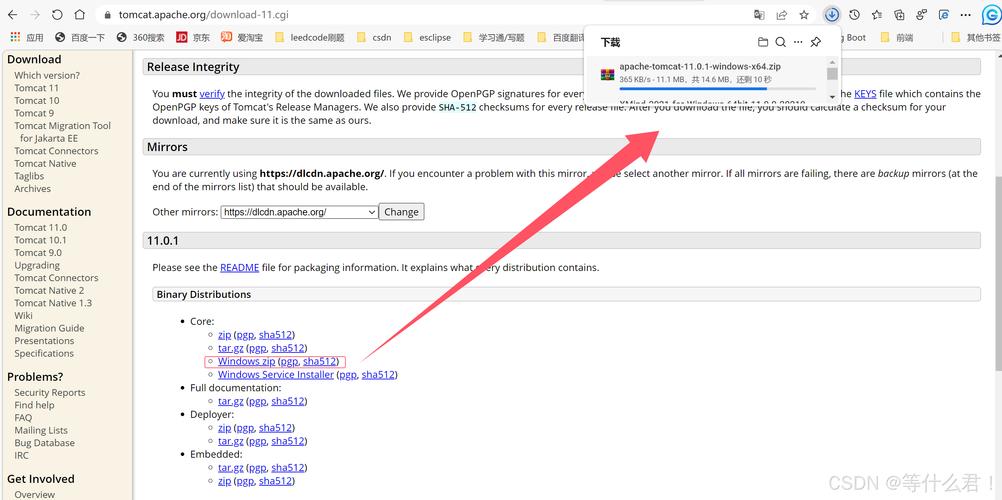
Task: Open the Which version? sidebar link
Action: pos(47,75)
